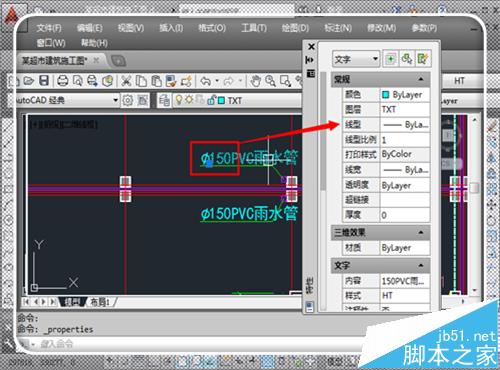Open the Layer Properties Manager icon
500x370 pixels.
pos(164,100)
